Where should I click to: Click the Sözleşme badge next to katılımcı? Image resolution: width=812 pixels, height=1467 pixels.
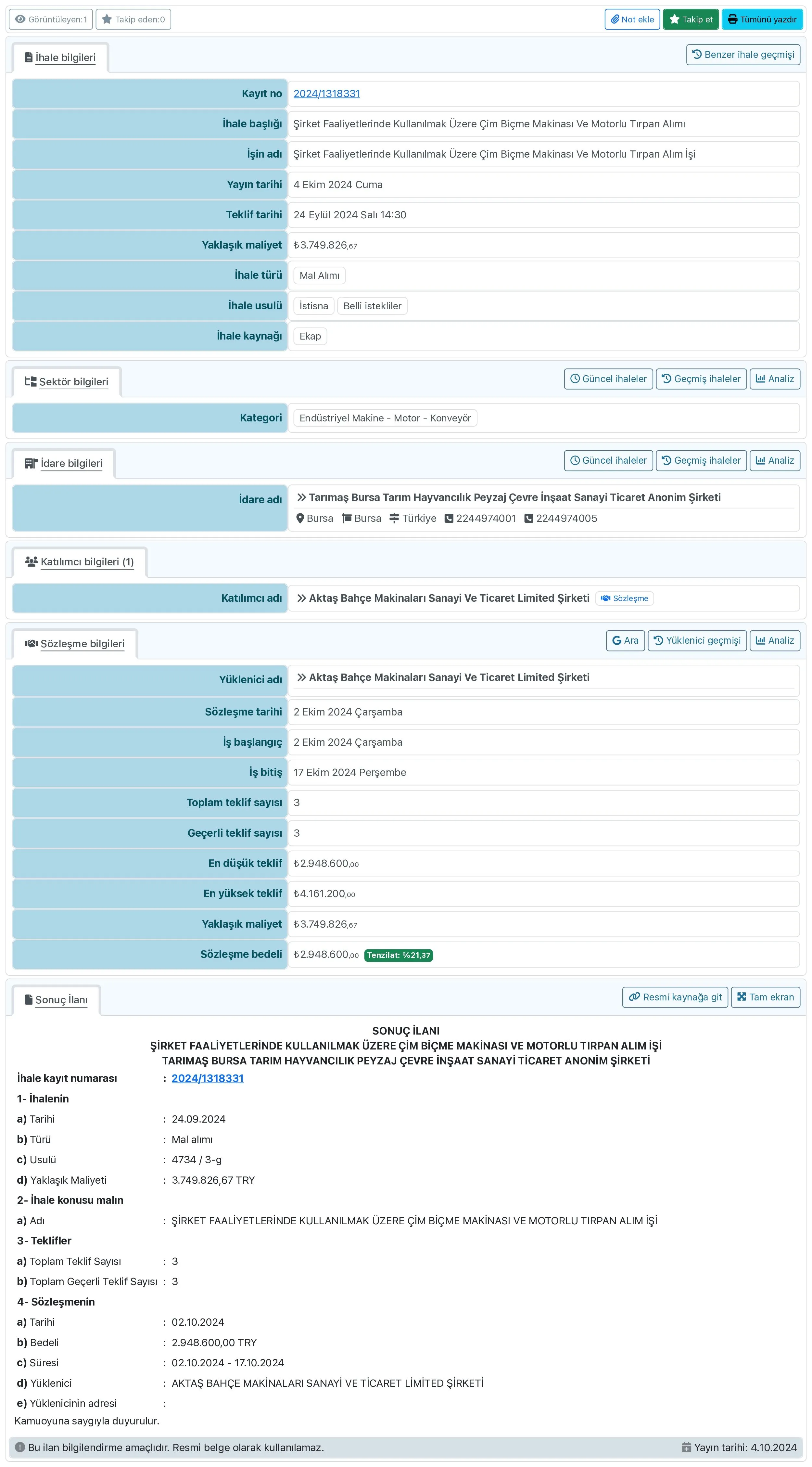click(624, 598)
